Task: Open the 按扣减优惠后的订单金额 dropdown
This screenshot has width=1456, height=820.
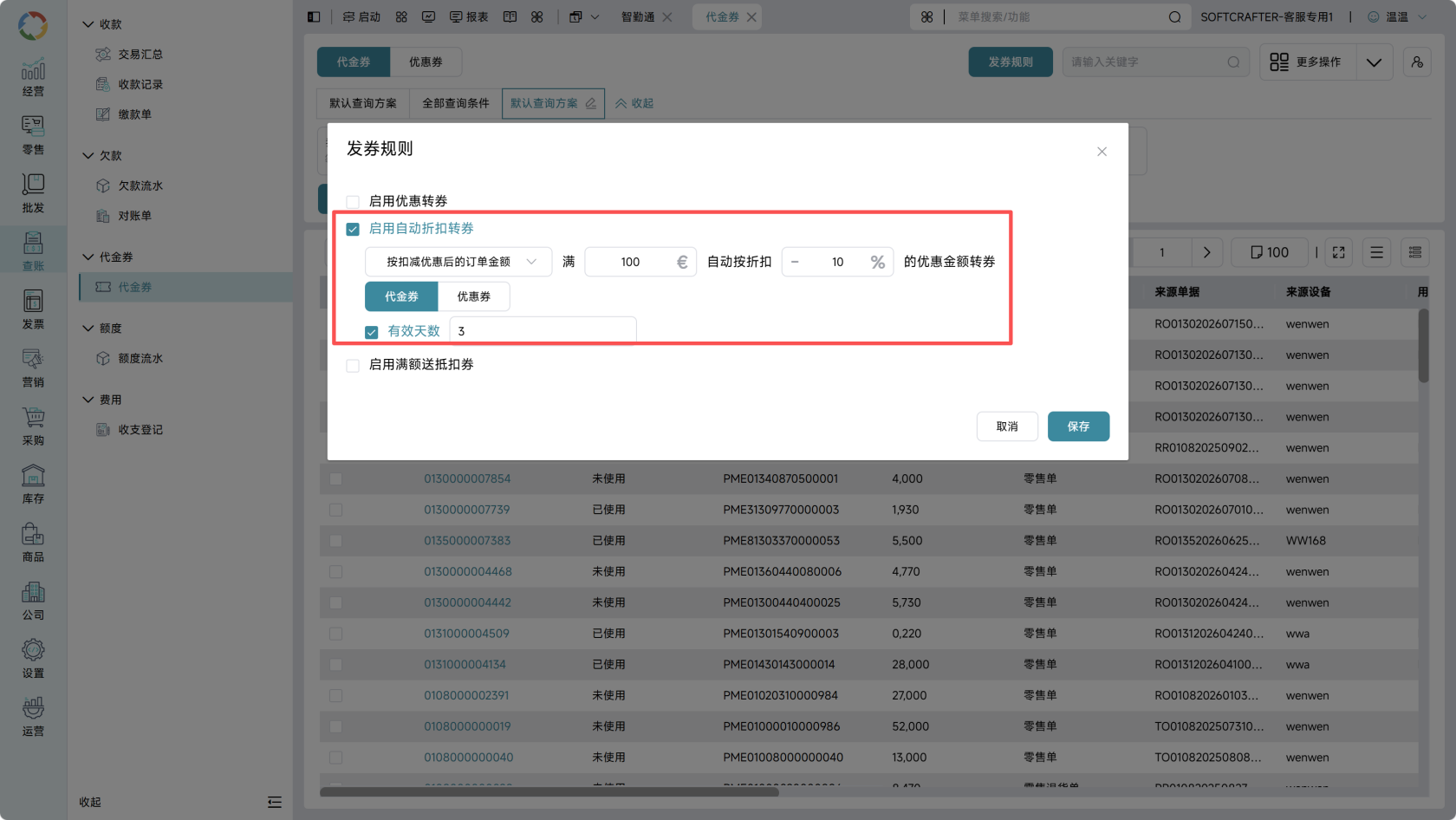Action: pos(458,262)
